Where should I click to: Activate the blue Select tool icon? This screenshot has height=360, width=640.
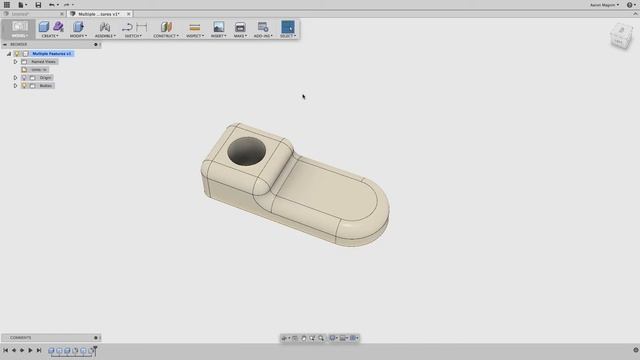click(288, 27)
